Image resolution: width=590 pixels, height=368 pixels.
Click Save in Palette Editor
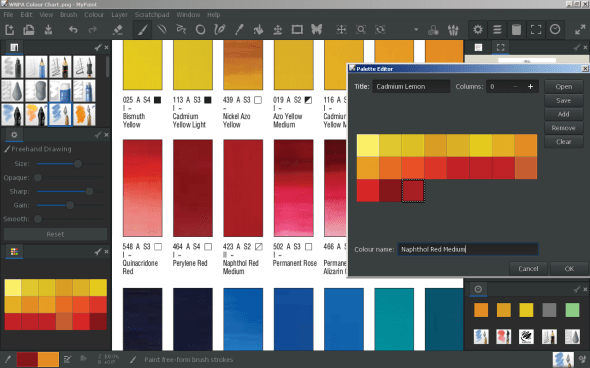tap(564, 100)
